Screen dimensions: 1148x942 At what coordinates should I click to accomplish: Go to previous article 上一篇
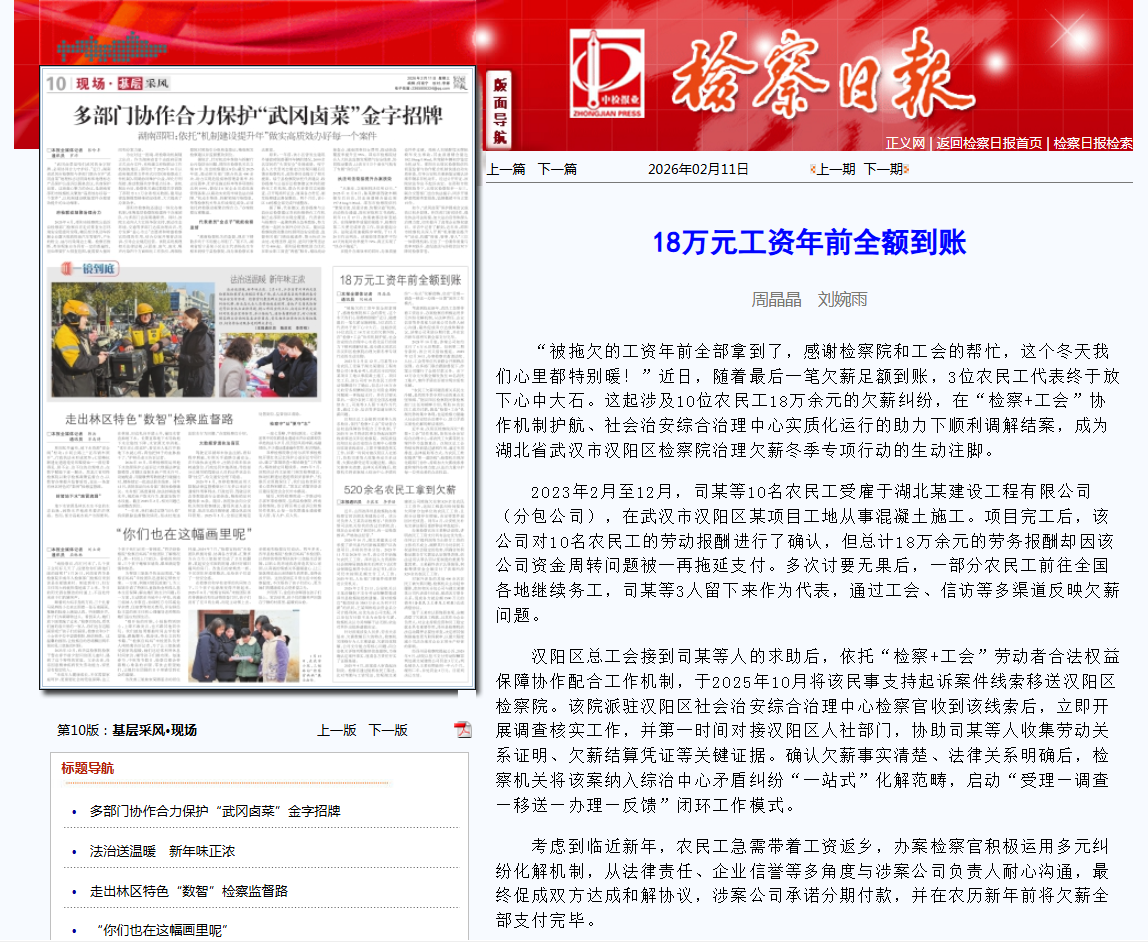pyautogui.click(x=506, y=169)
